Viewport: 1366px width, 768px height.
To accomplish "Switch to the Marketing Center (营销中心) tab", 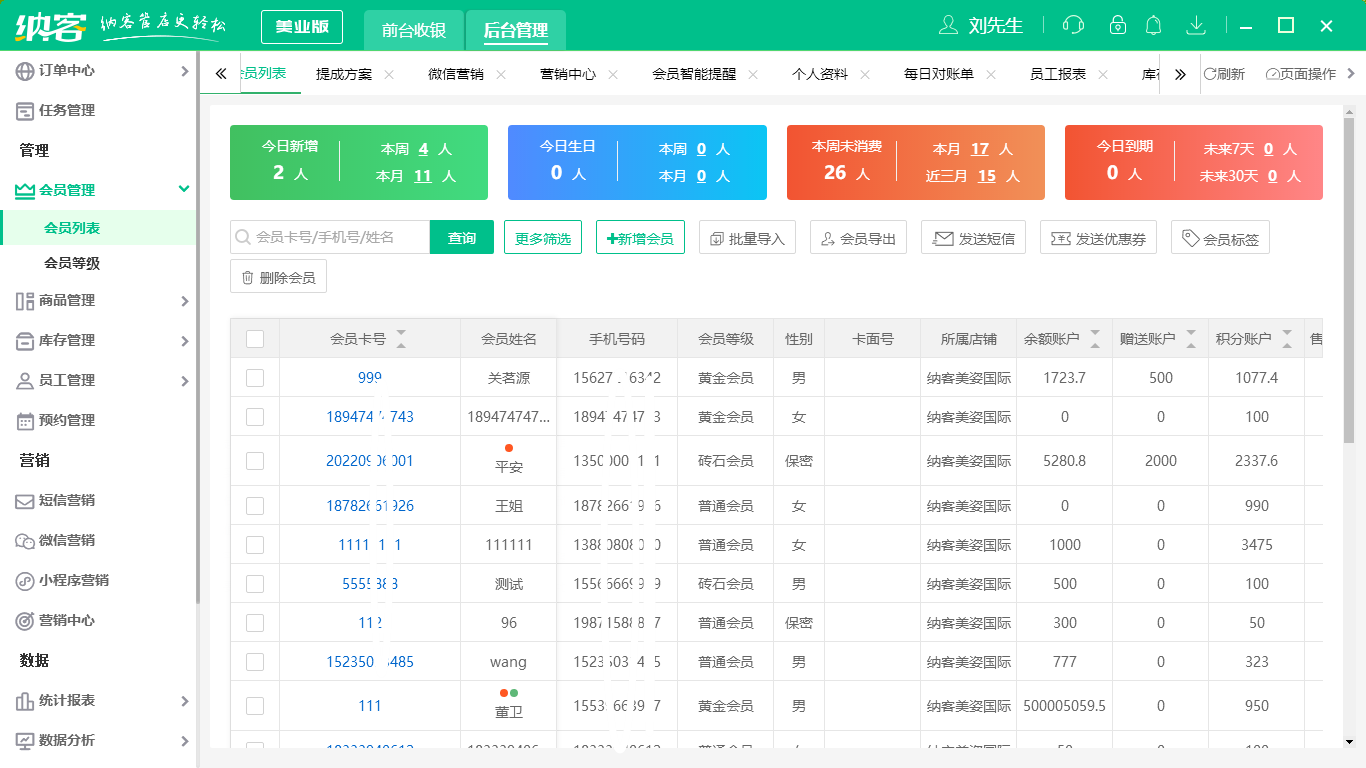I will (567, 74).
